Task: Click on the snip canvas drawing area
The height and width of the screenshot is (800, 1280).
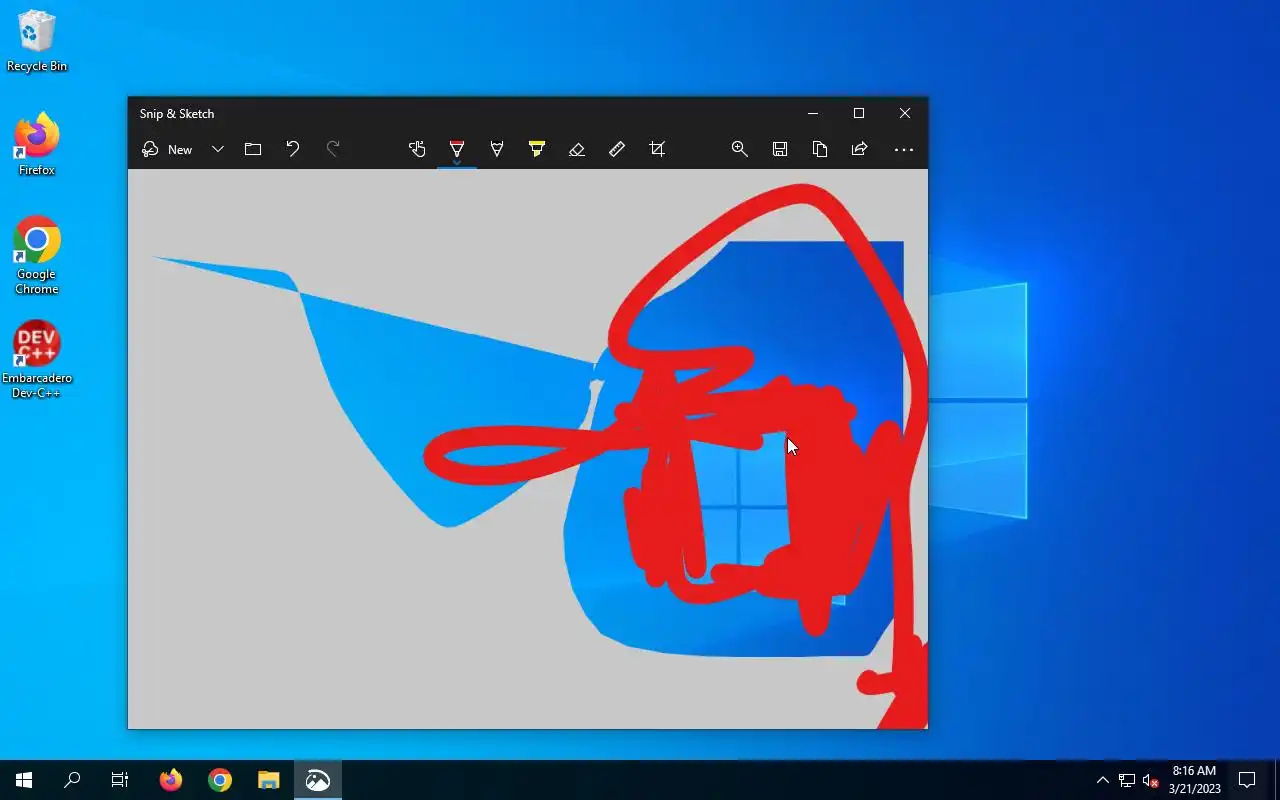Action: coord(527,449)
